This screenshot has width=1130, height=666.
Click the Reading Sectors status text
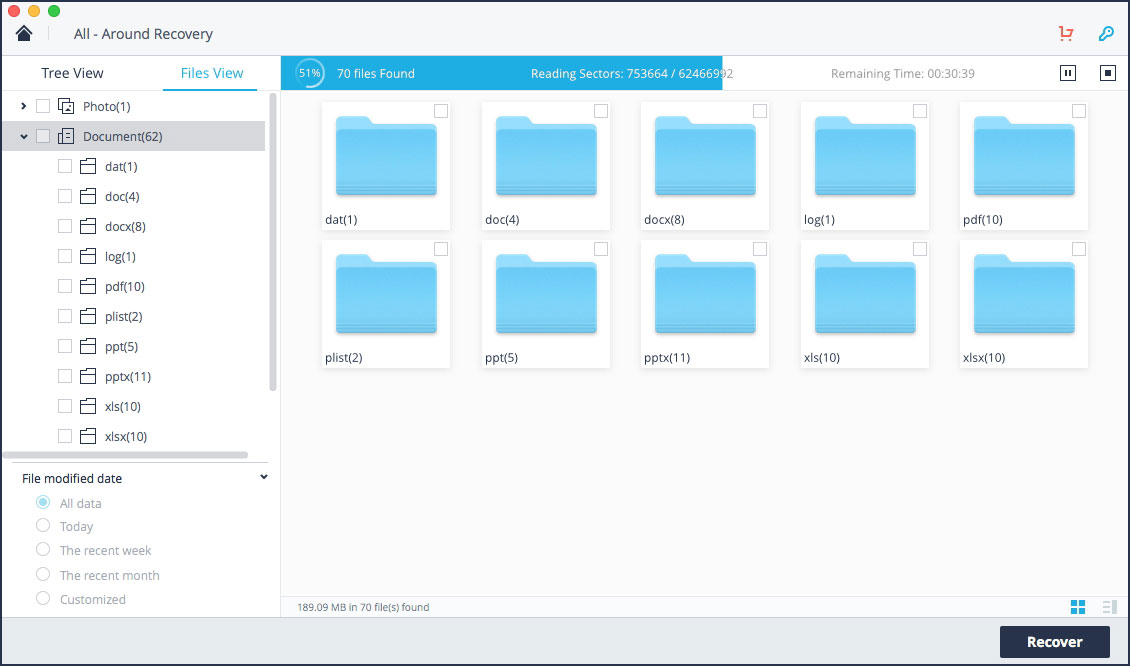click(632, 74)
